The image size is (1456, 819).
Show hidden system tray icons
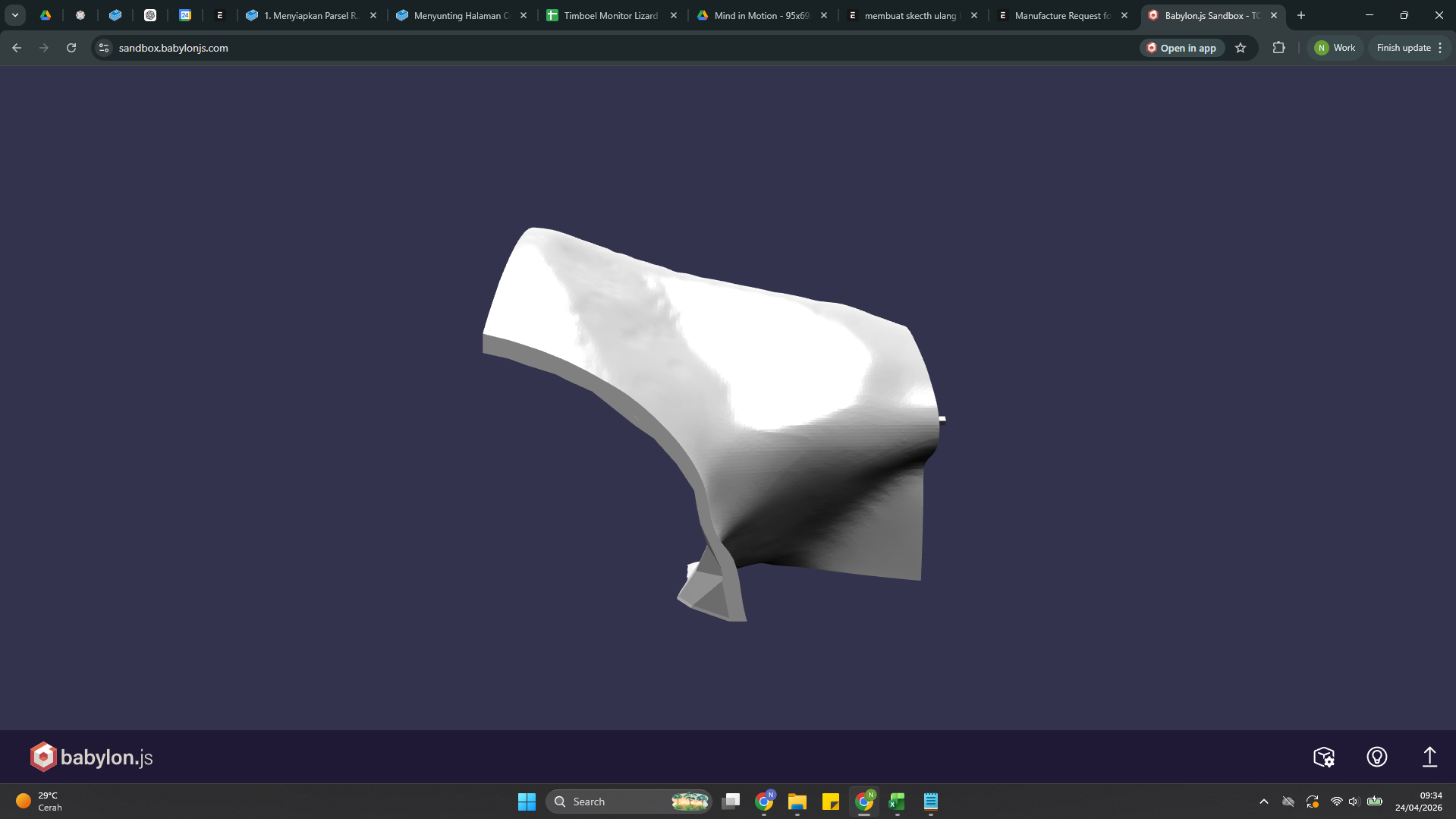1263,802
